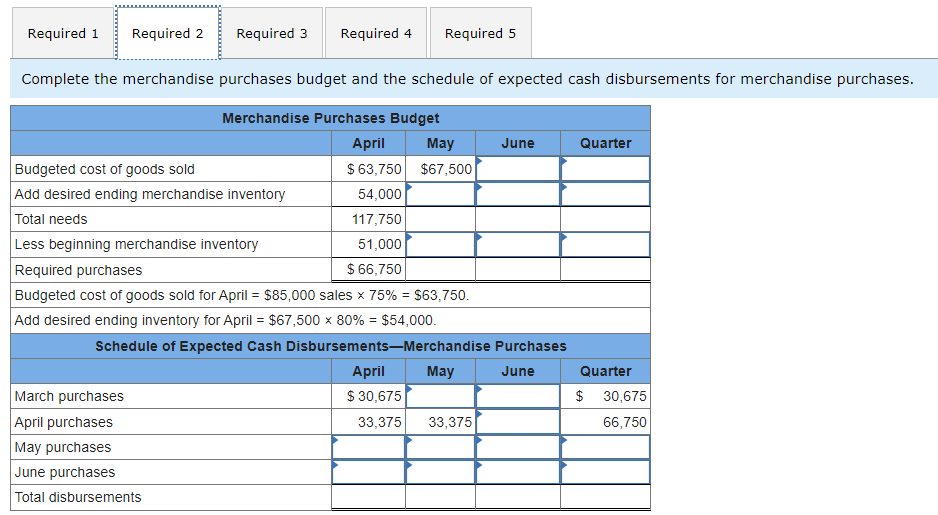Click the May purchases row label
Viewport: 938px width, 515px height.
(63, 447)
